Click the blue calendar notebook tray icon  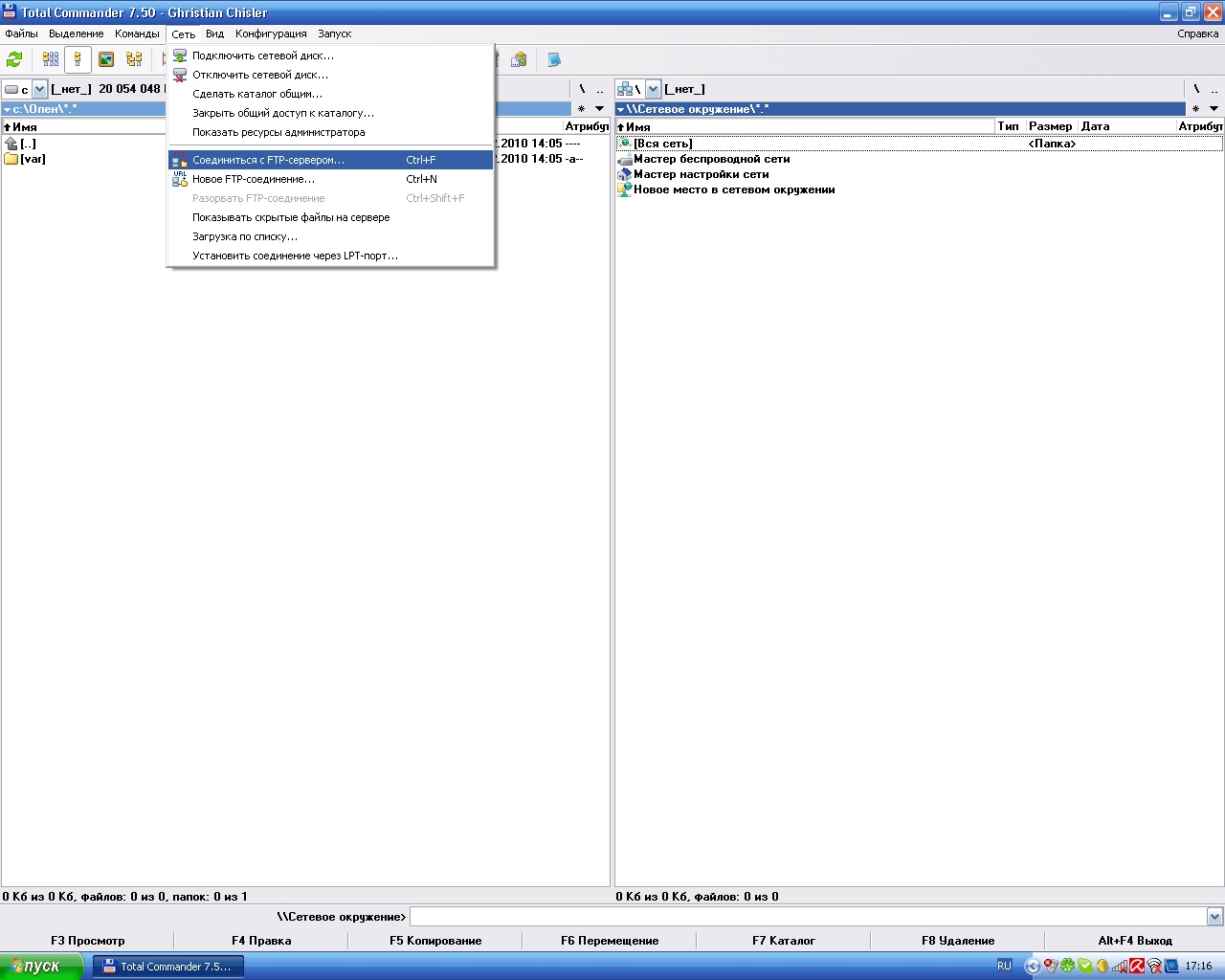point(1171,966)
